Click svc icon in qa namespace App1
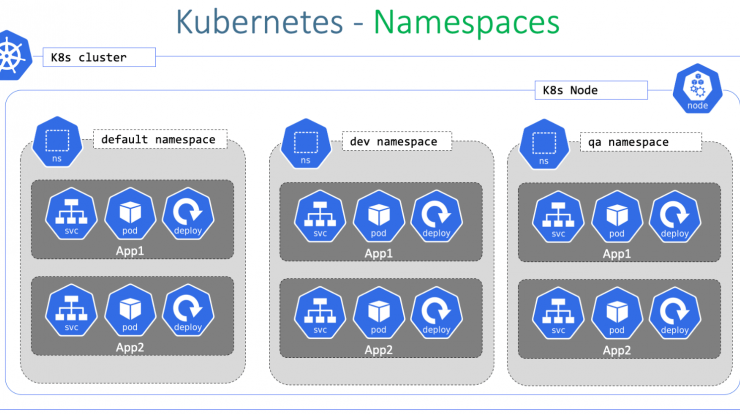 (x=558, y=217)
